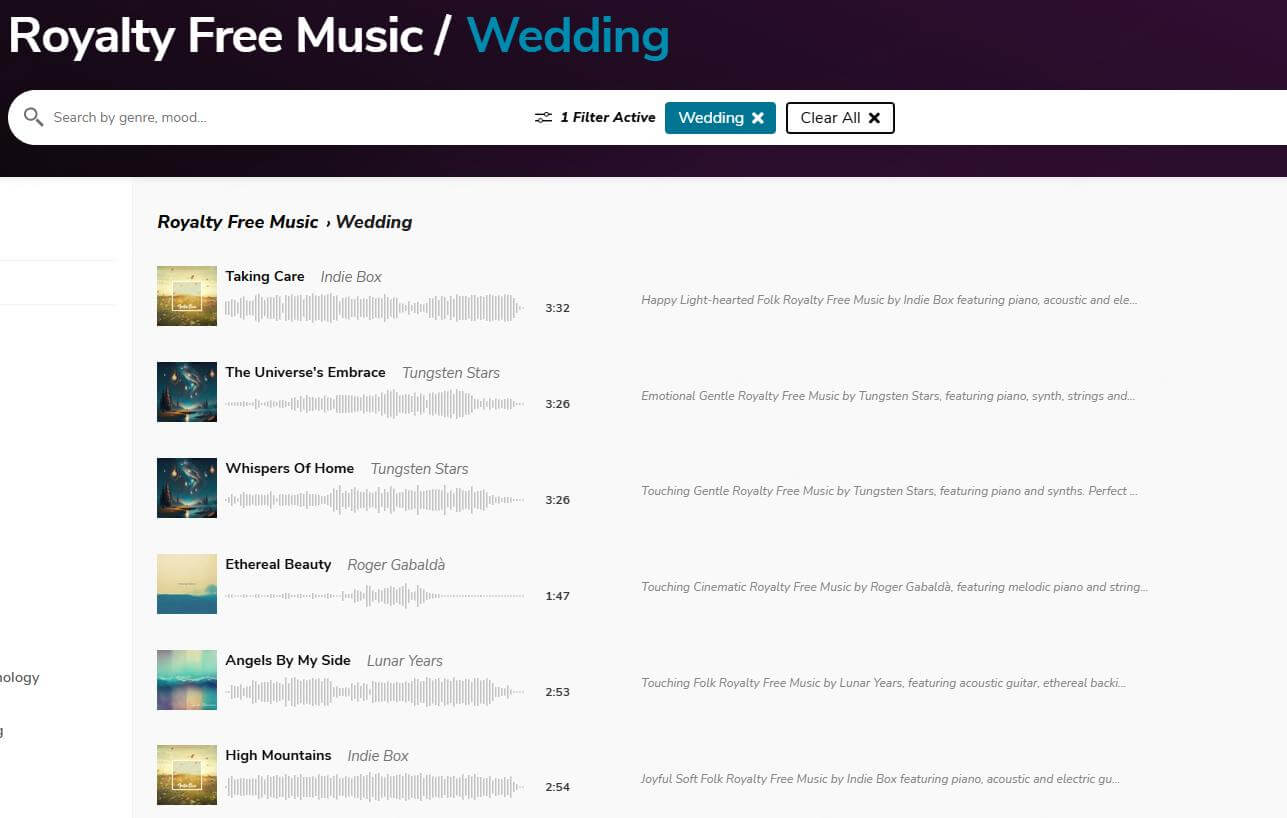Click the Wedding heading in the header
This screenshot has height=818, width=1287.
(x=567, y=35)
